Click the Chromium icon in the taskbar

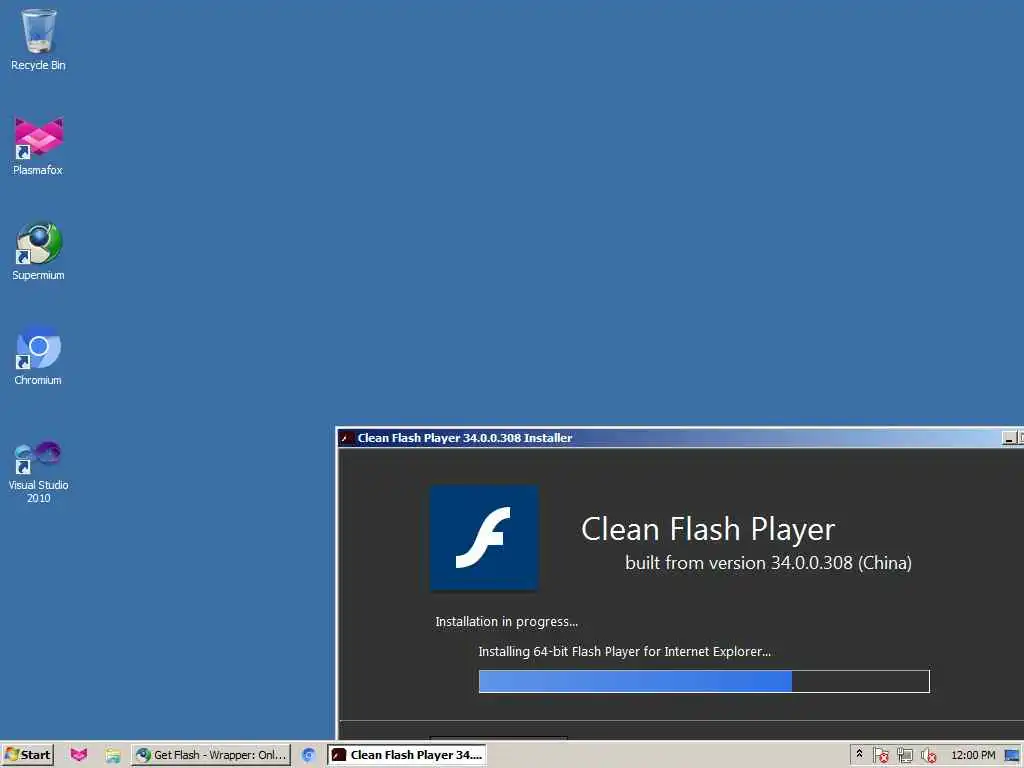(309, 755)
